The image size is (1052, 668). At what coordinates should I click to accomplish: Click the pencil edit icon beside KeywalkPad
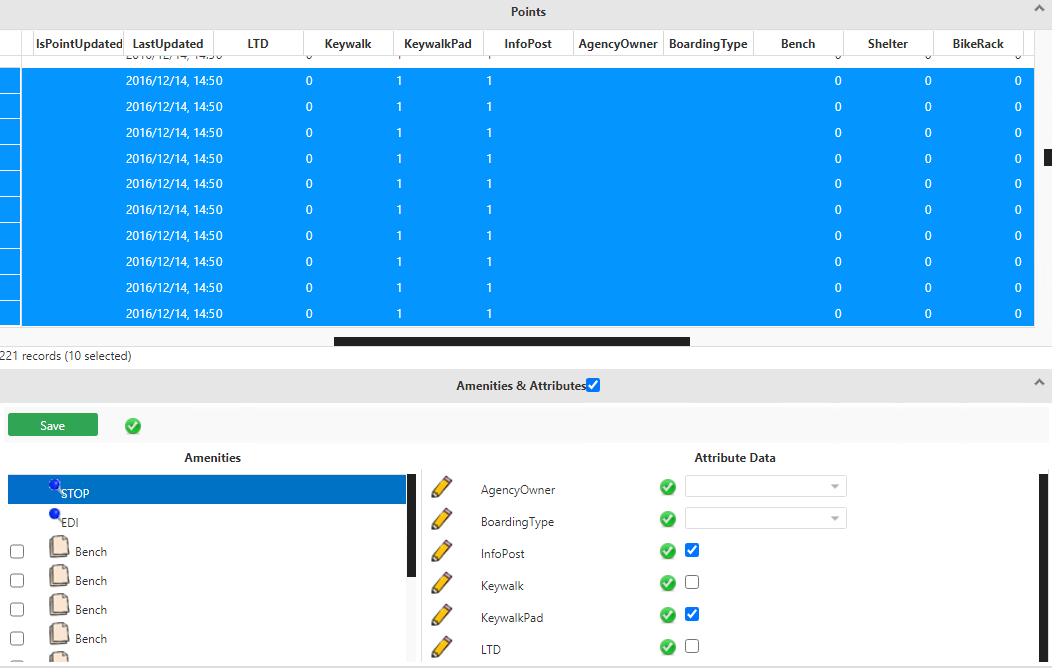click(441, 615)
